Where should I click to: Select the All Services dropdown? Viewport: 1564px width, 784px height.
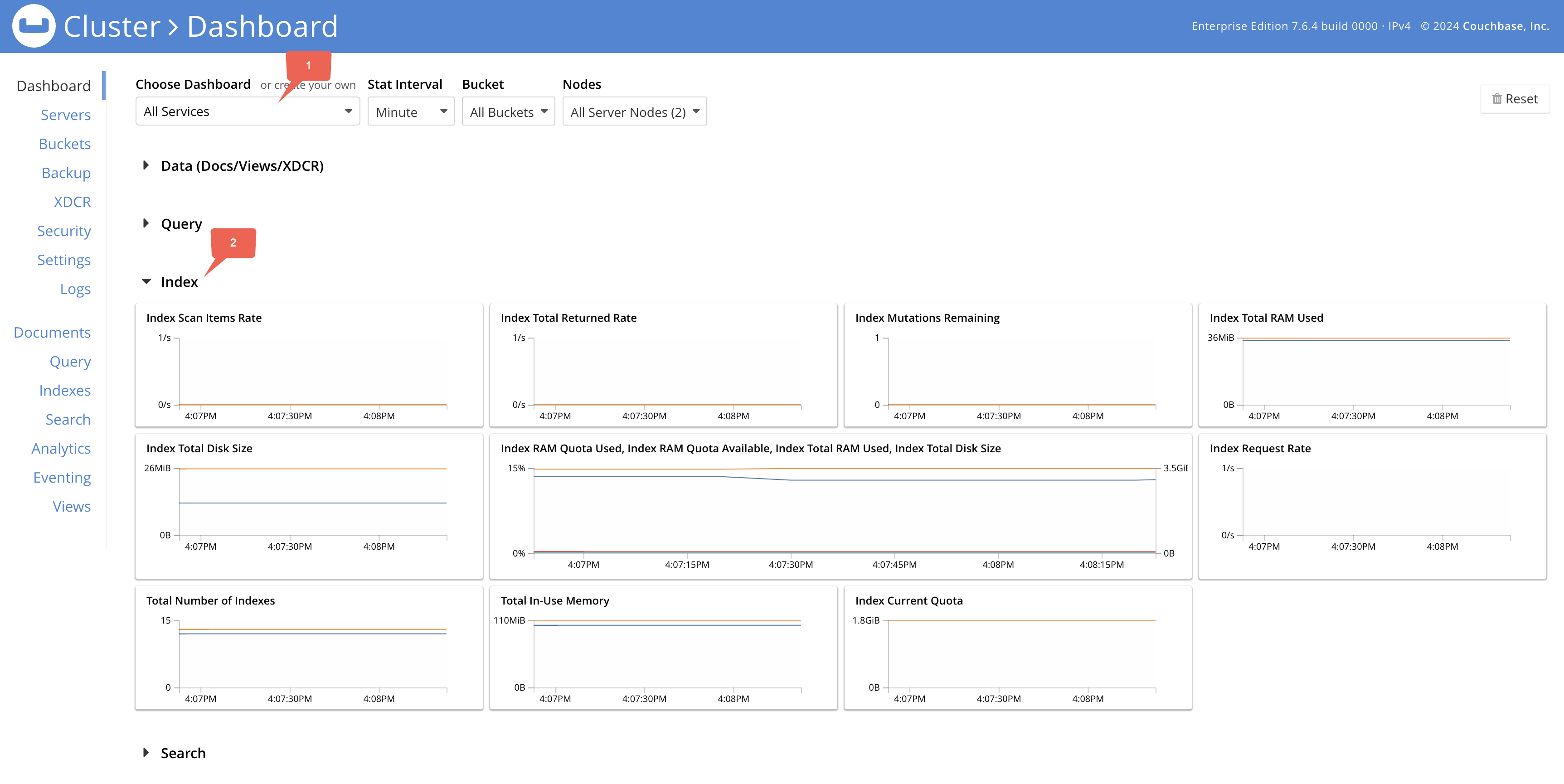pyautogui.click(x=244, y=111)
